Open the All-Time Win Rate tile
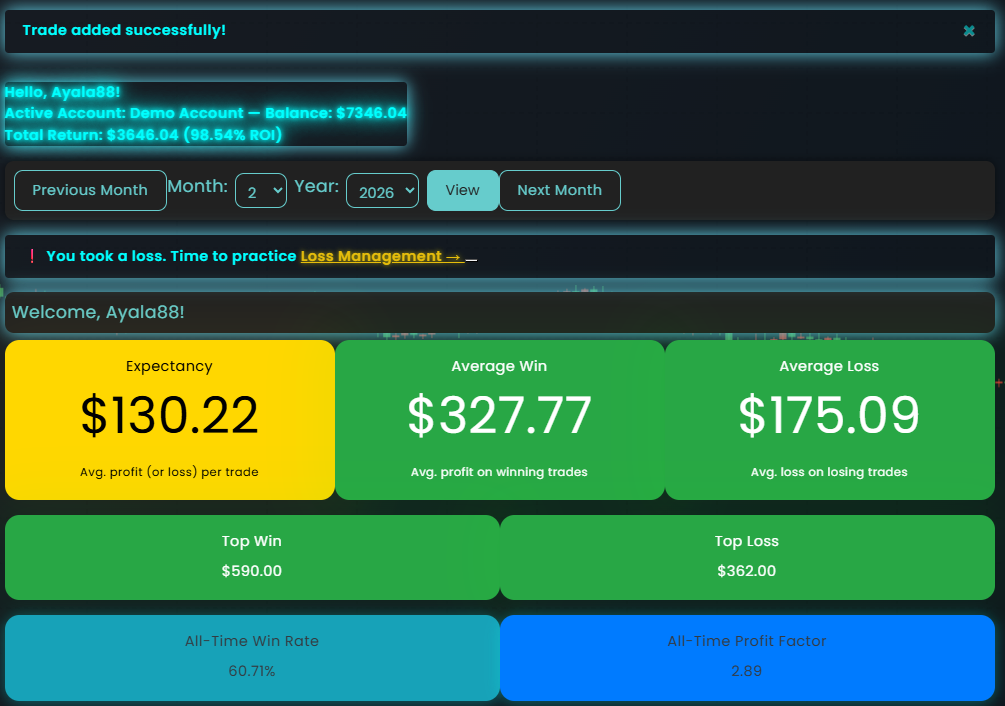1005x706 pixels. pos(252,657)
